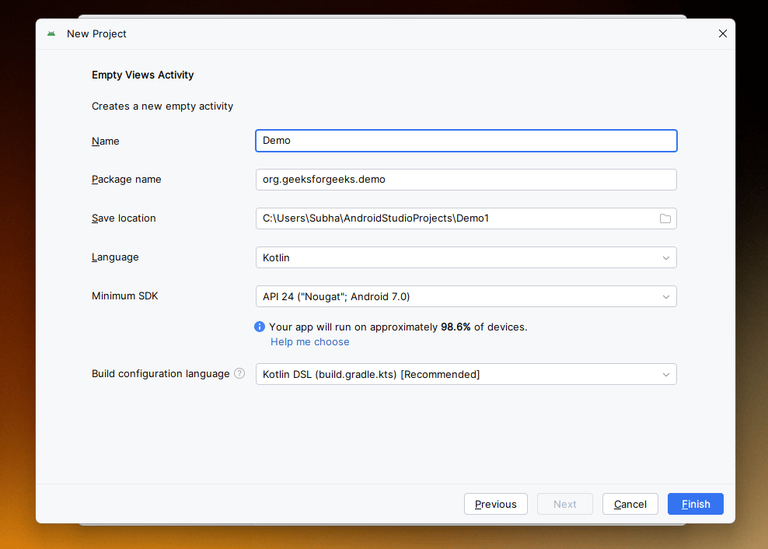Screen dimensions: 768x549
Task: Click the Cancel button
Action: coord(630,504)
